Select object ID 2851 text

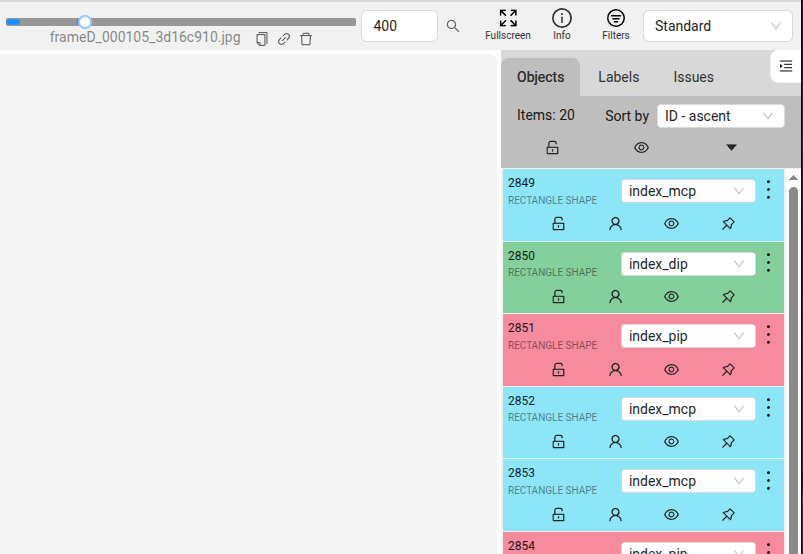(x=521, y=328)
